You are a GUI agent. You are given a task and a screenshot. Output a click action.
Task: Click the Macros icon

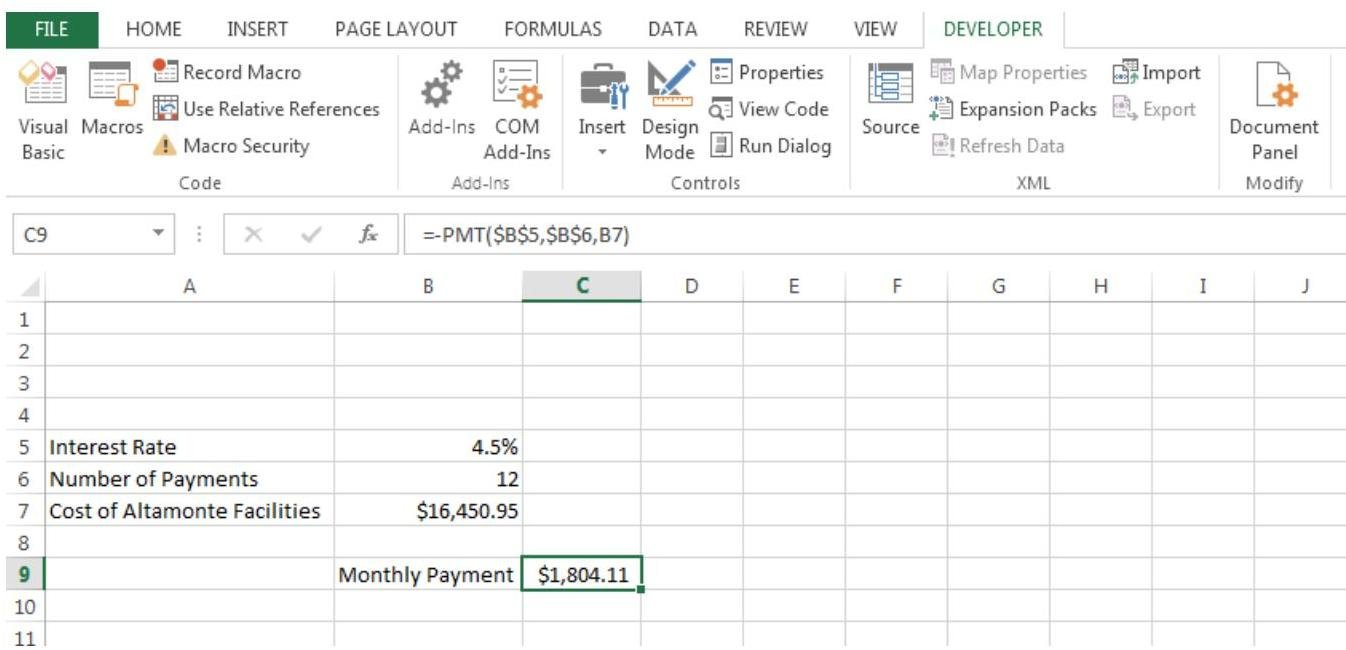[111, 110]
